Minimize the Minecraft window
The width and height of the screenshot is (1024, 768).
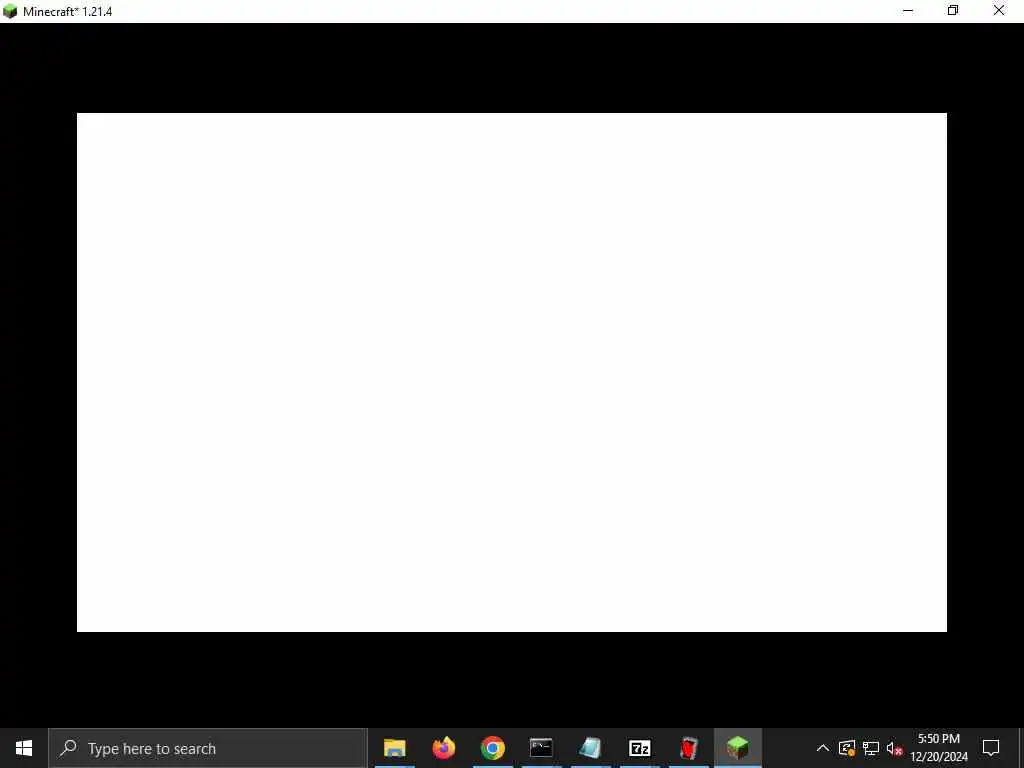[908, 10]
